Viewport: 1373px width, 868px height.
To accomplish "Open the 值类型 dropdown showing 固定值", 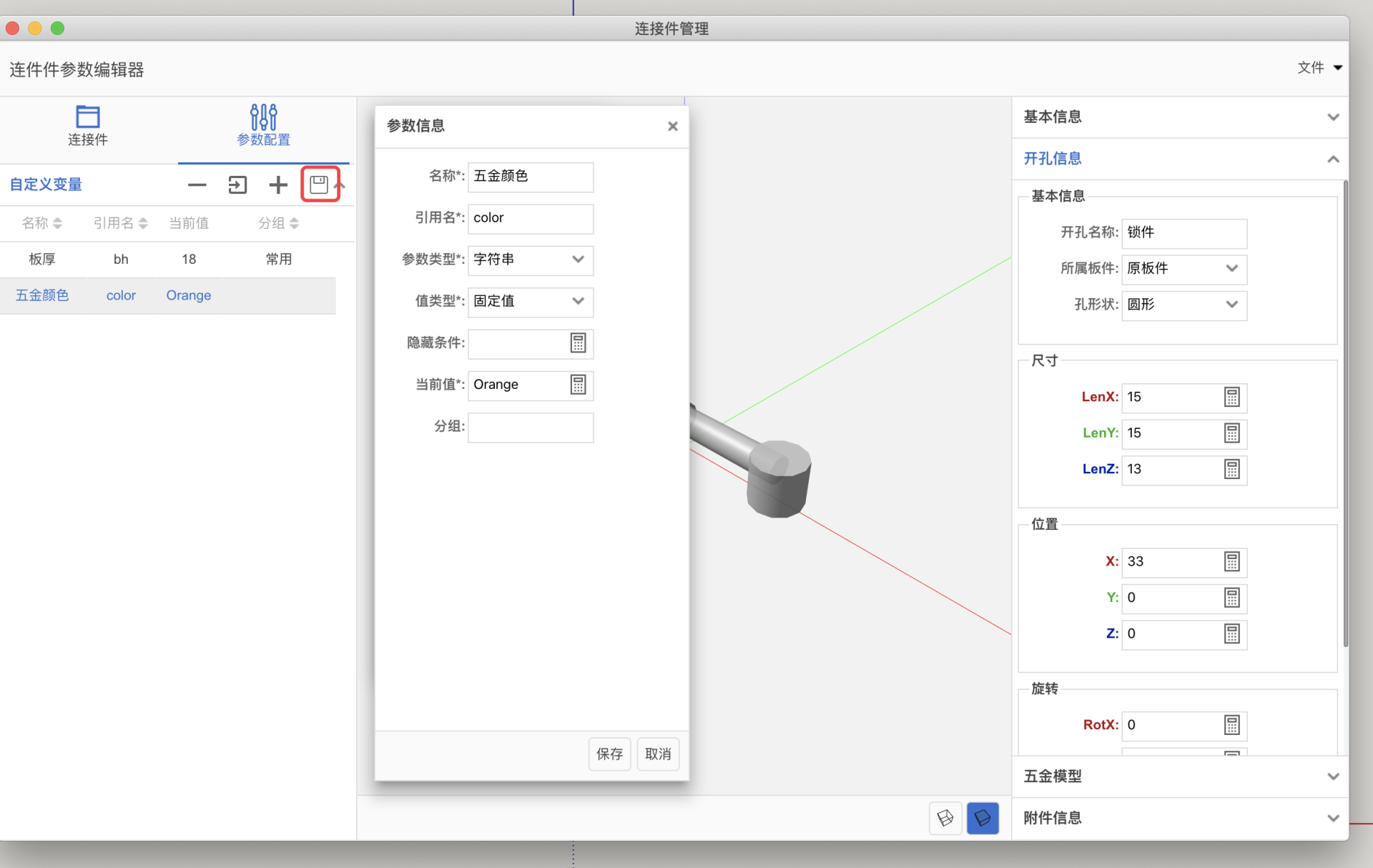I will tap(531, 302).
